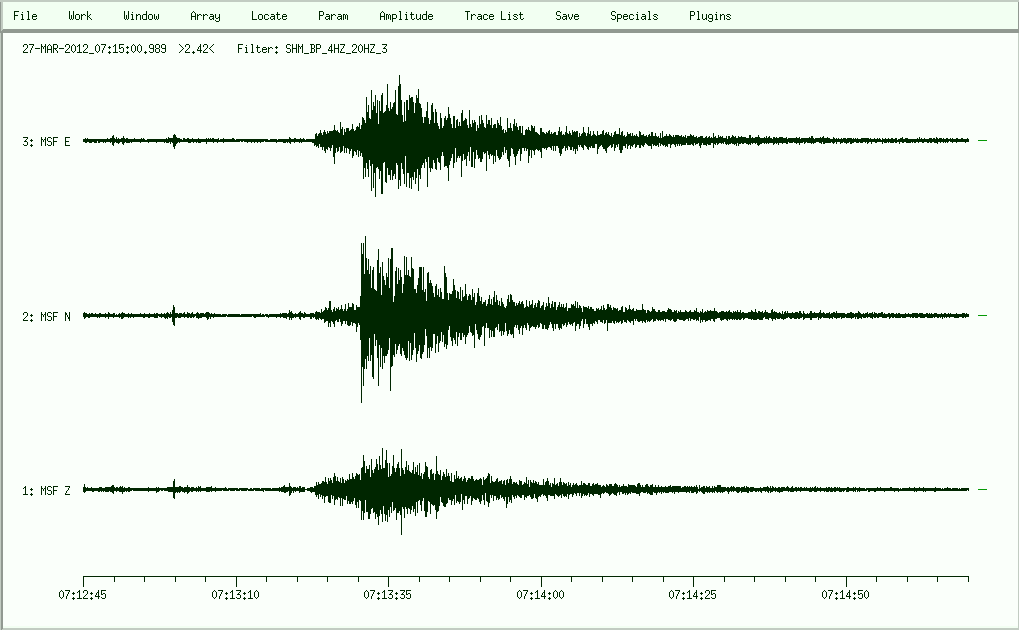The height and width of the screenshot is (630, 1019).
Task: Click the 07:14:00 time axis label
Action: tap(541, 595)
